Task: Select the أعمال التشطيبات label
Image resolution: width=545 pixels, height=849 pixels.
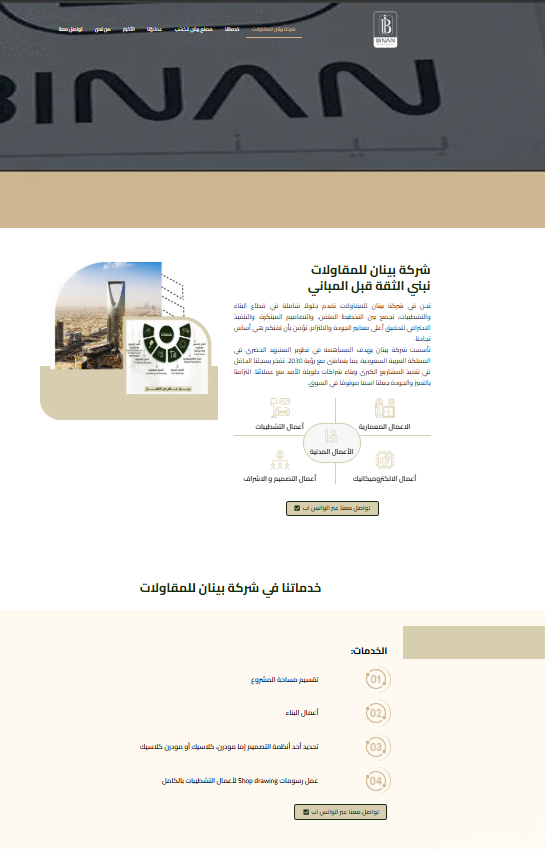Action: coord(280,427)
